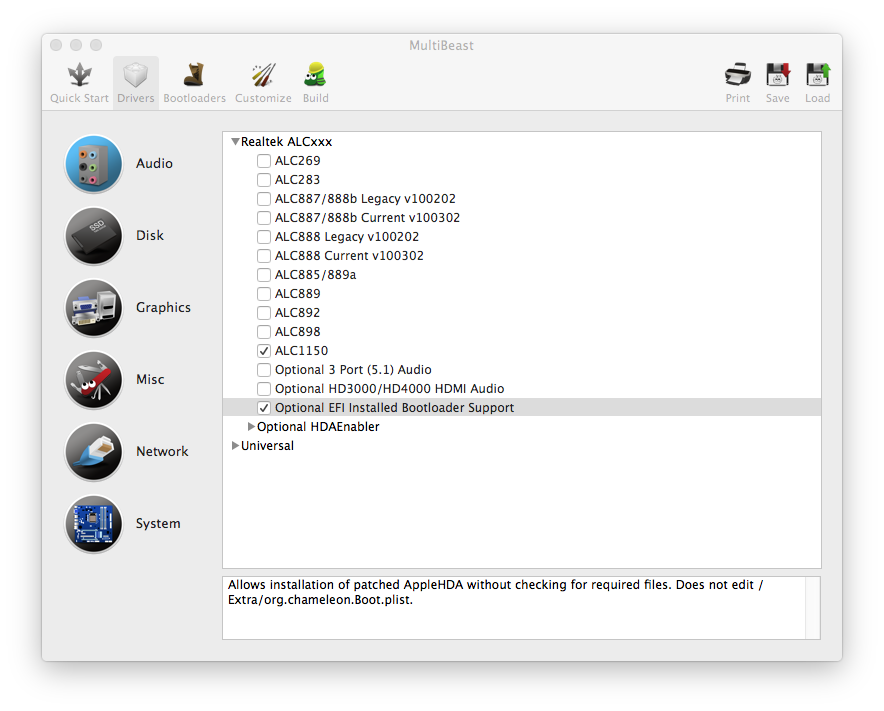Click the description box scrollbar
The height and width of the screenshot is (711, 884).
[812, 608]
